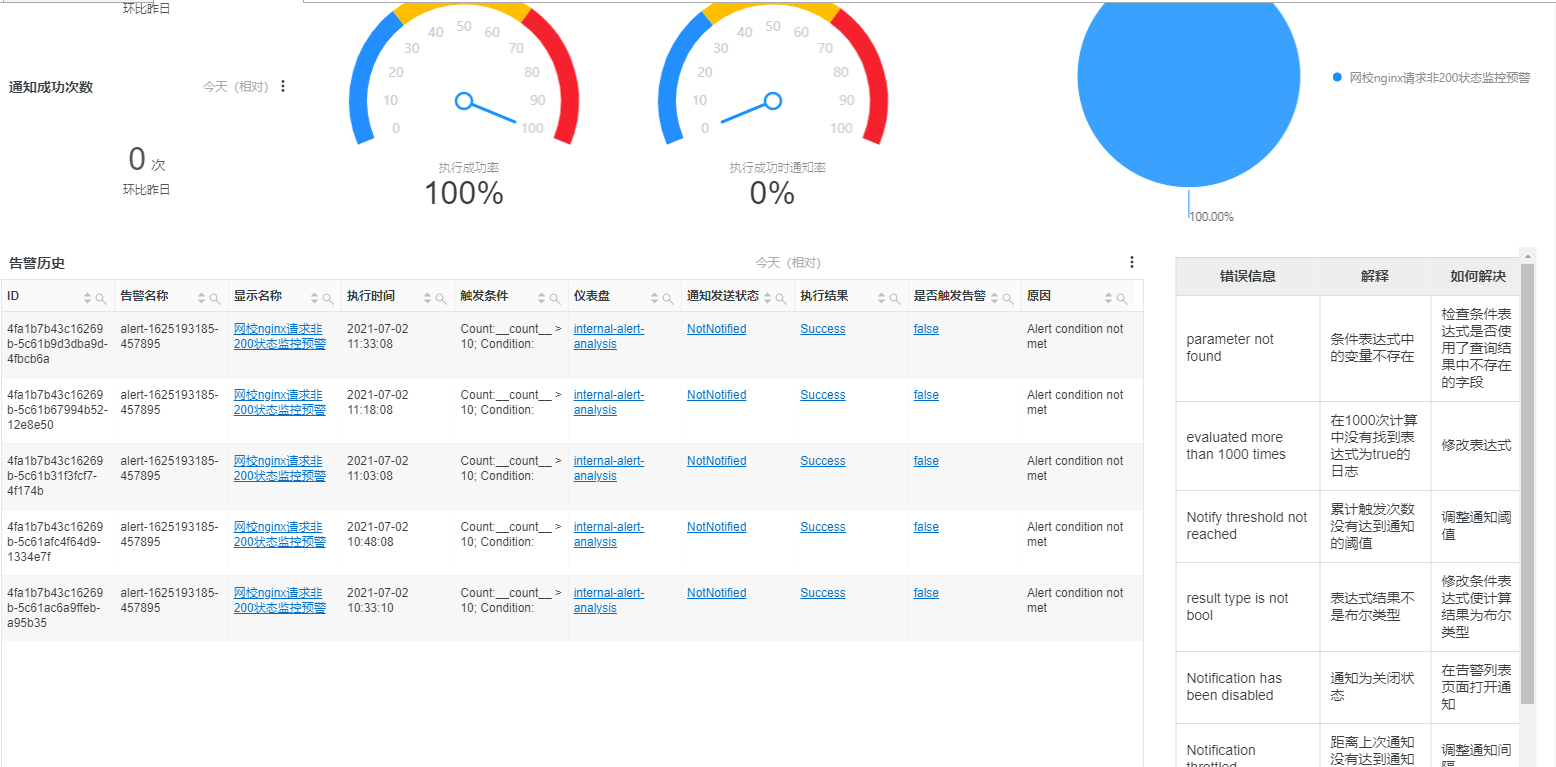Screen dimensions: 1556x767
Task: Open 网校nginx link in the 11:18:08 row
Action: click(279, 402)
